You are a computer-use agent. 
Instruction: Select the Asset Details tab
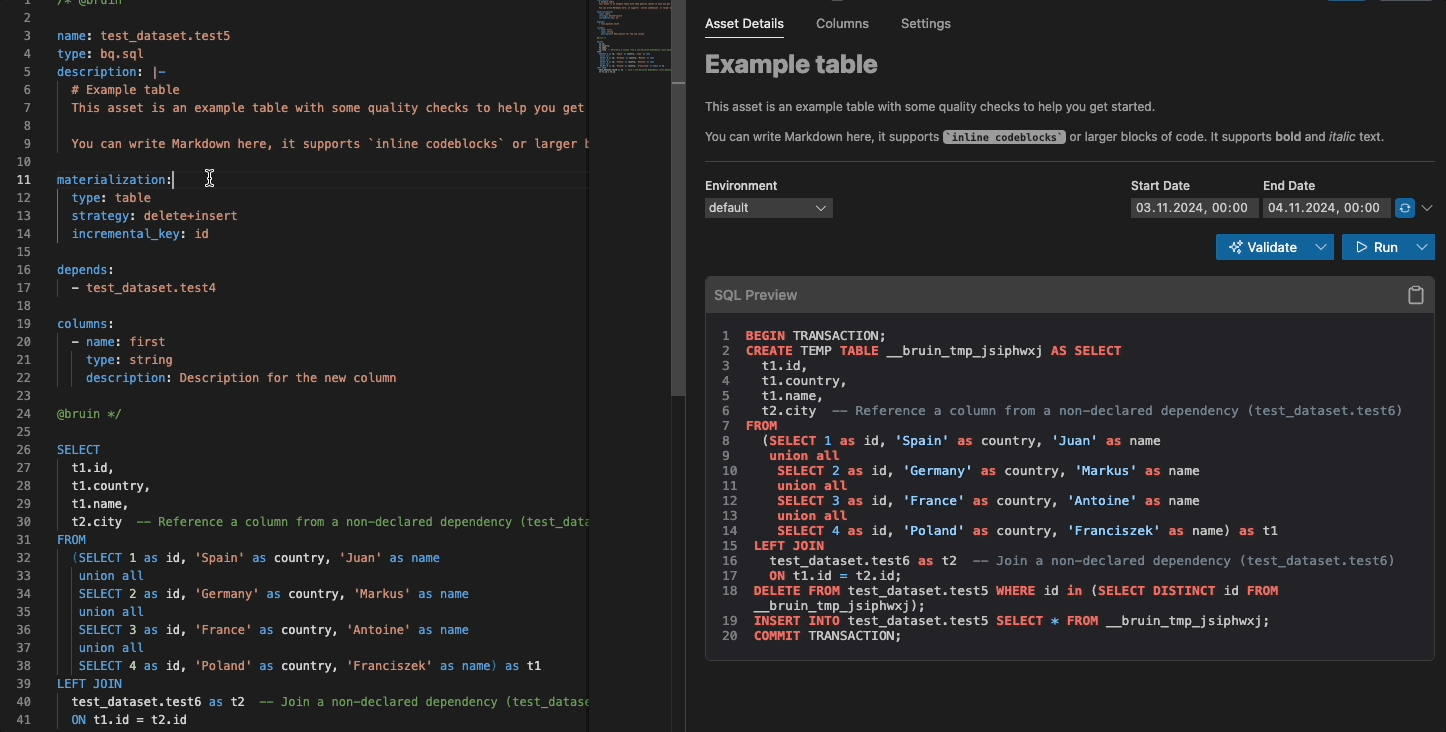[x=744, y=23]
